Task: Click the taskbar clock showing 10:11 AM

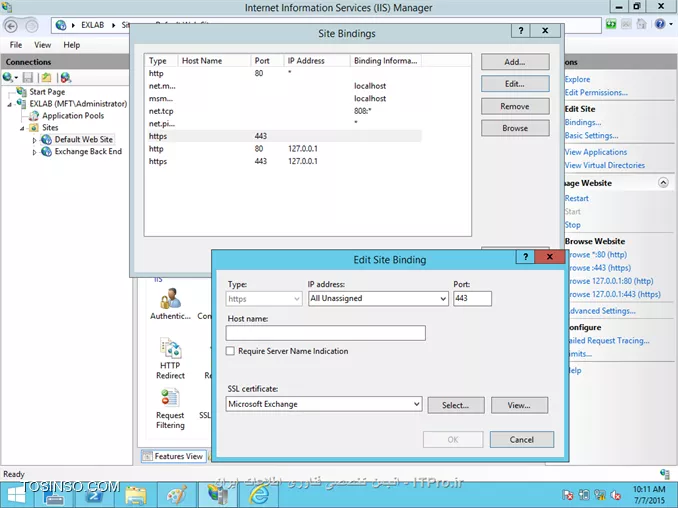Action: click(x=649, y=495)
